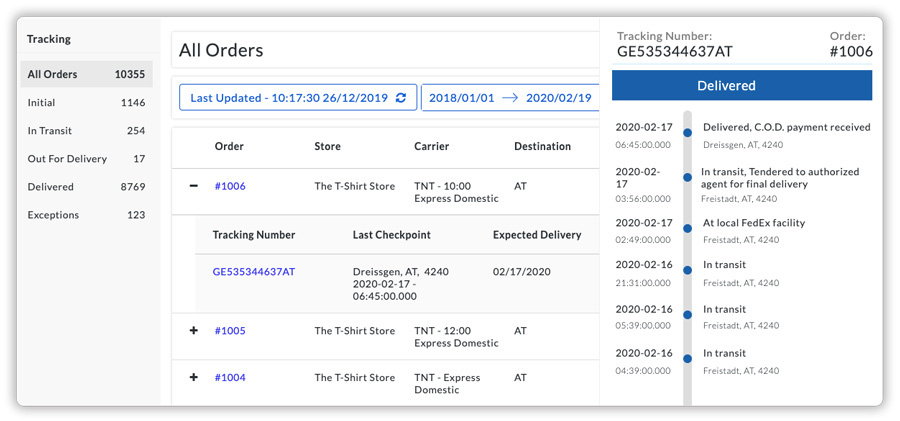
Task: Click 'At local FedEx facility' event text
Action: (754, 223)
